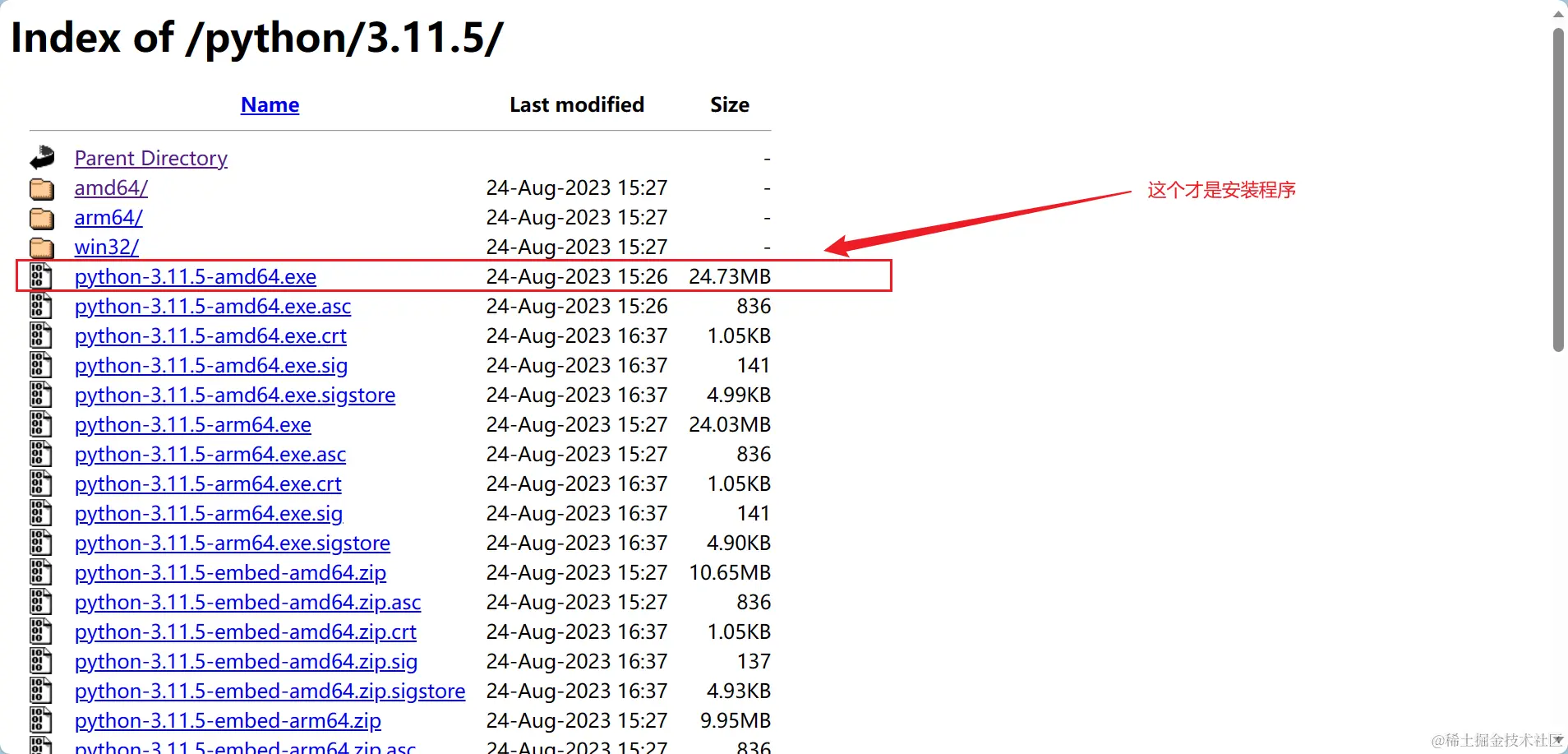
Task: Click the 24.03MB size value
Action: 730,424
